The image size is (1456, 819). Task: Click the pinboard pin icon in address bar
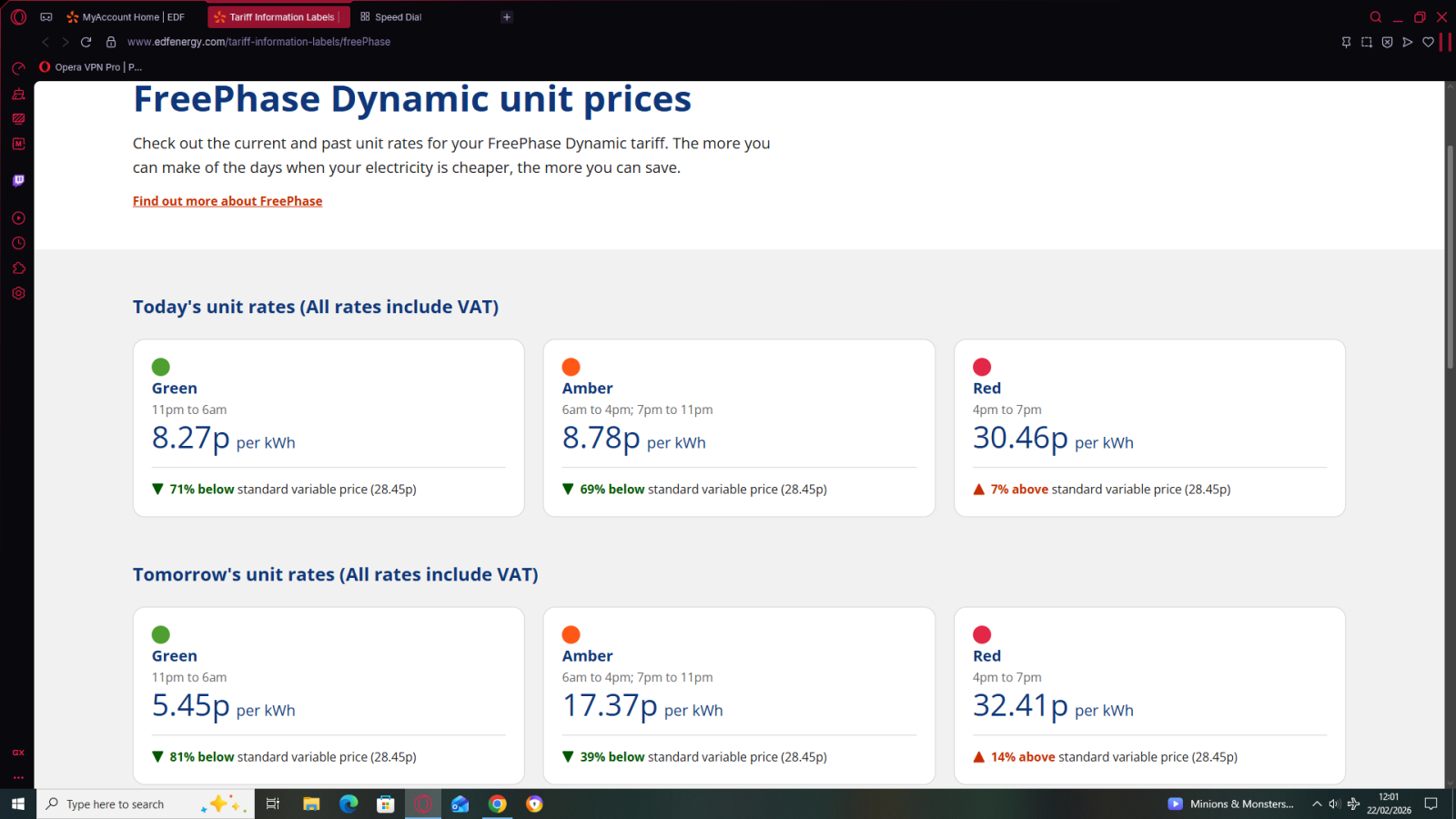pos(1346,42)
